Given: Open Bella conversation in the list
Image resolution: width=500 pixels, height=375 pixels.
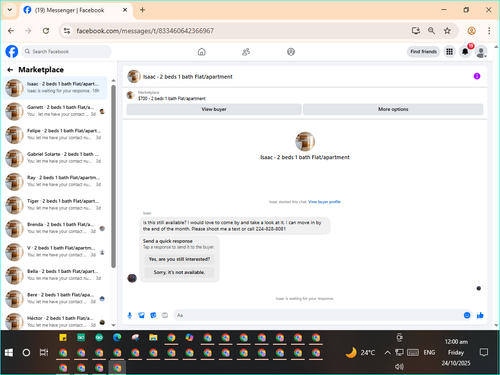Looking at the screenshot, I should 55,275.
